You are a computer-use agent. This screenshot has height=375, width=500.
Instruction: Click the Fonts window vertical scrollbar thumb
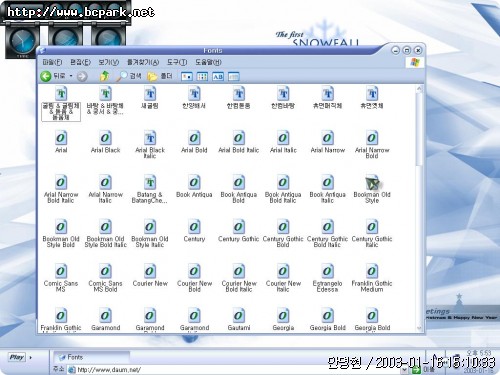pyautogui.click(x=419, y=129)
